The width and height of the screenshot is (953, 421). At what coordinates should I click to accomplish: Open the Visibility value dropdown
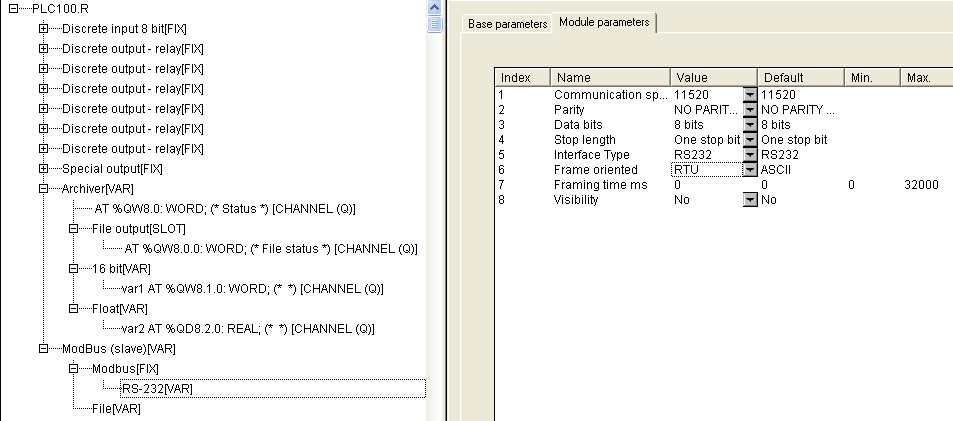tap(749, 200)
